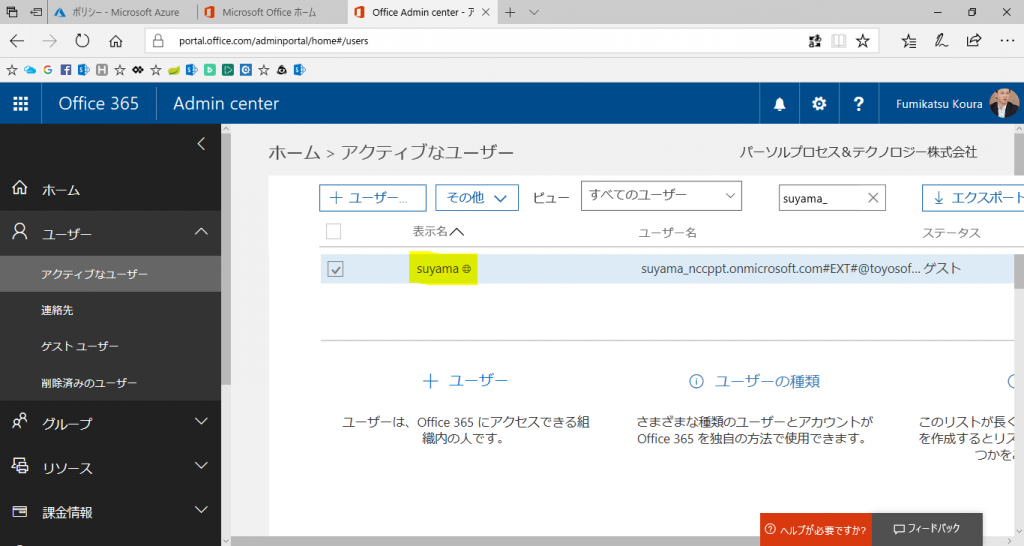Click the ホーム breadcrumb link
The width and height of the screenshot is (1024, 546).
pyautogui.click(x=294, y=153)
